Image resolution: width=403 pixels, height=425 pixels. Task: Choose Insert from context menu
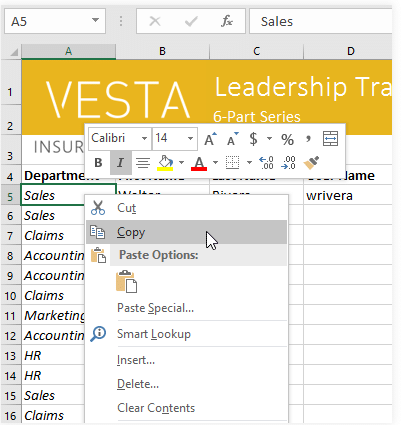pos(136,360)
